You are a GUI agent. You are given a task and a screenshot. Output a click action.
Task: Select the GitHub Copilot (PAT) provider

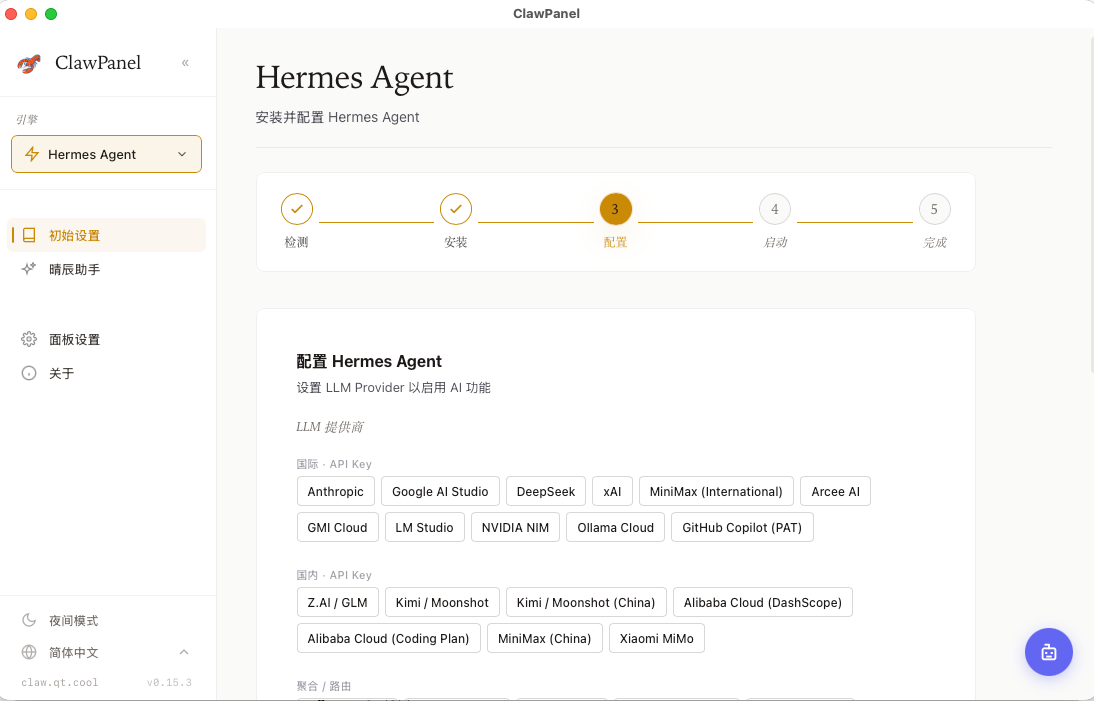coord(742,527)
